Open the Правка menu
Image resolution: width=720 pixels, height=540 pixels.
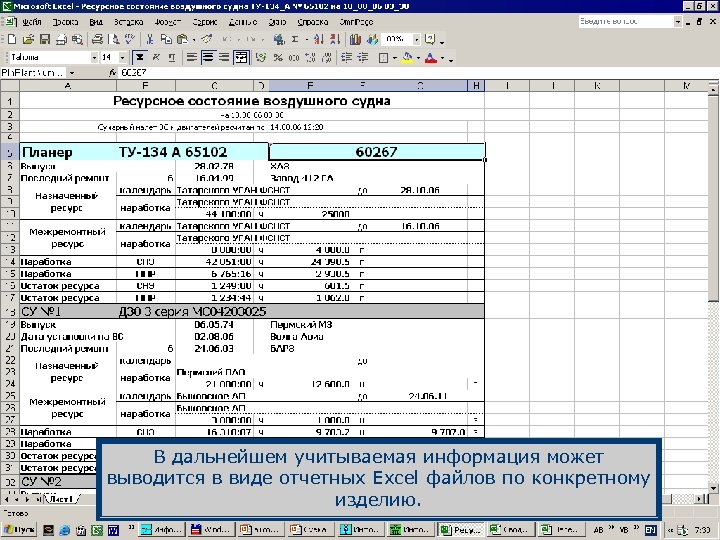point(65,22)
